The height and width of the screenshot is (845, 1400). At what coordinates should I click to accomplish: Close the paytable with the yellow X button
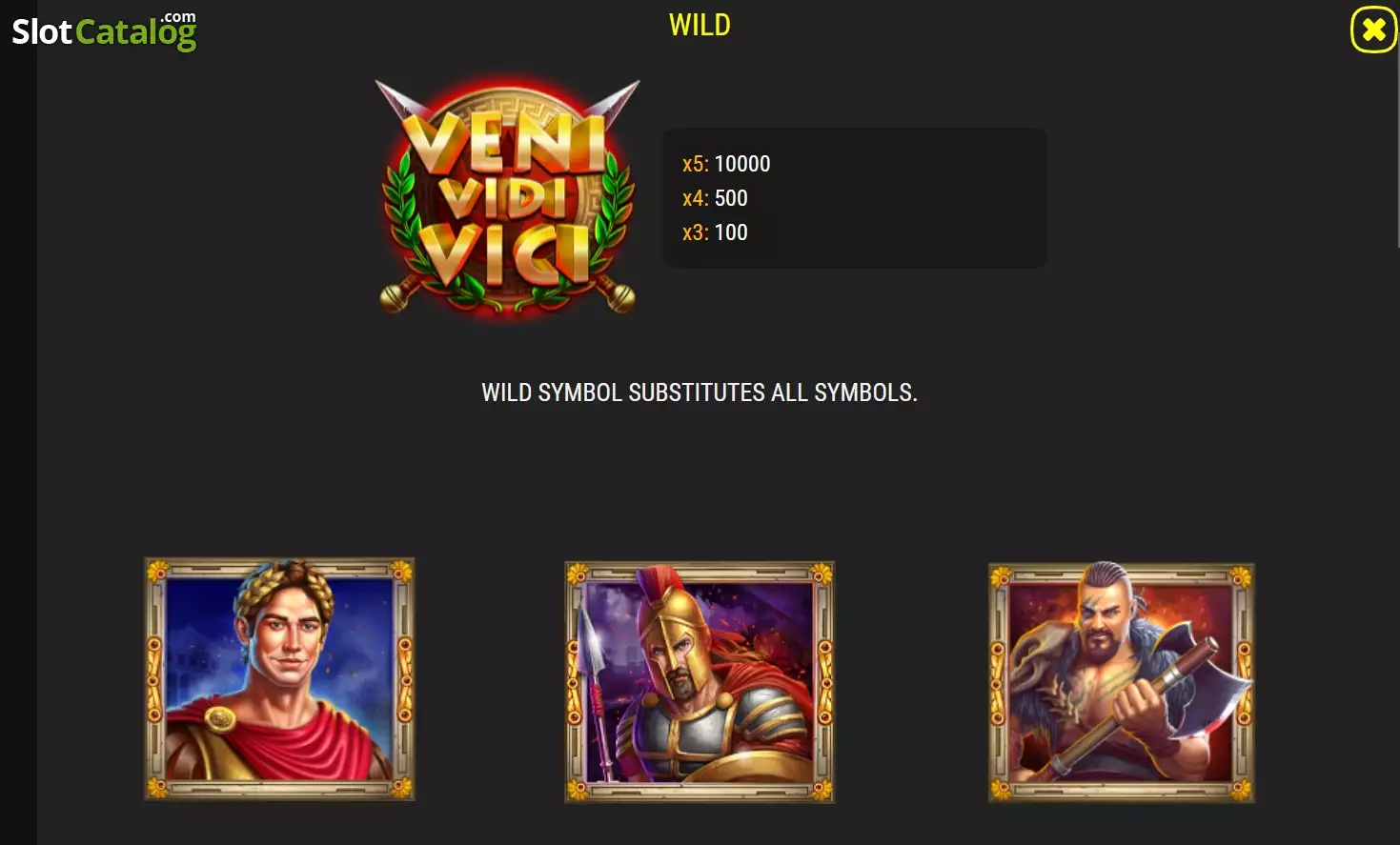[x=1373, y=30]
